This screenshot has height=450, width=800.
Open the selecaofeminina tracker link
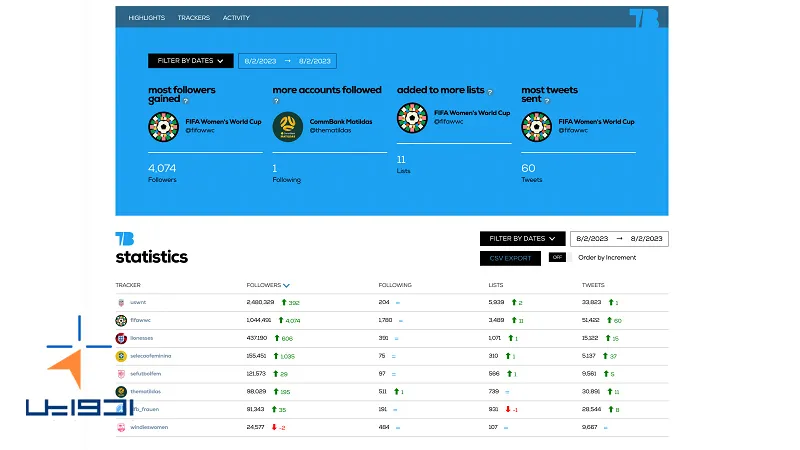tap(151, 356)
